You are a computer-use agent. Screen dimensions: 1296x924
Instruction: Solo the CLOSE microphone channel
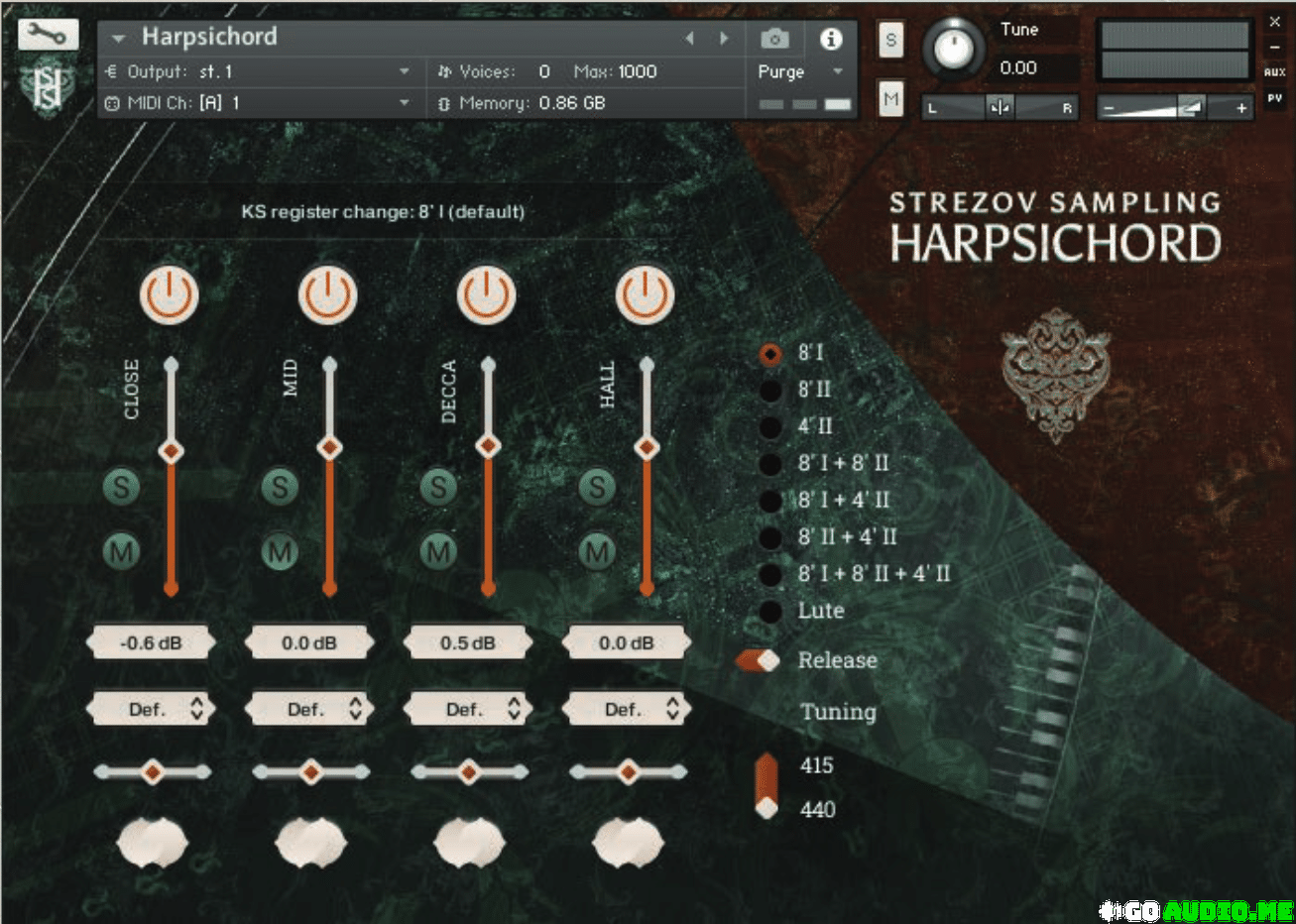pos(121,487)
